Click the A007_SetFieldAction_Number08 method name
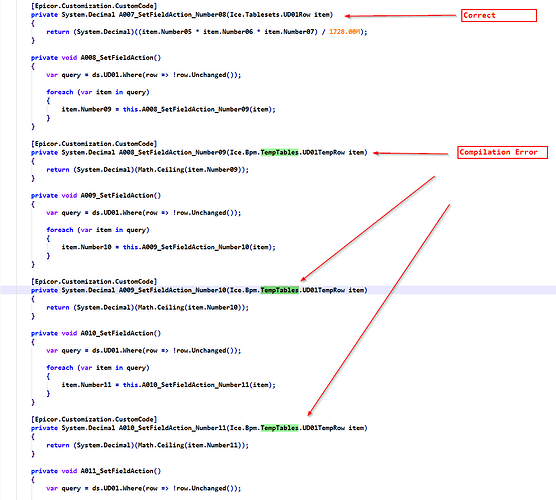556x500 pixels. [173, 15]
